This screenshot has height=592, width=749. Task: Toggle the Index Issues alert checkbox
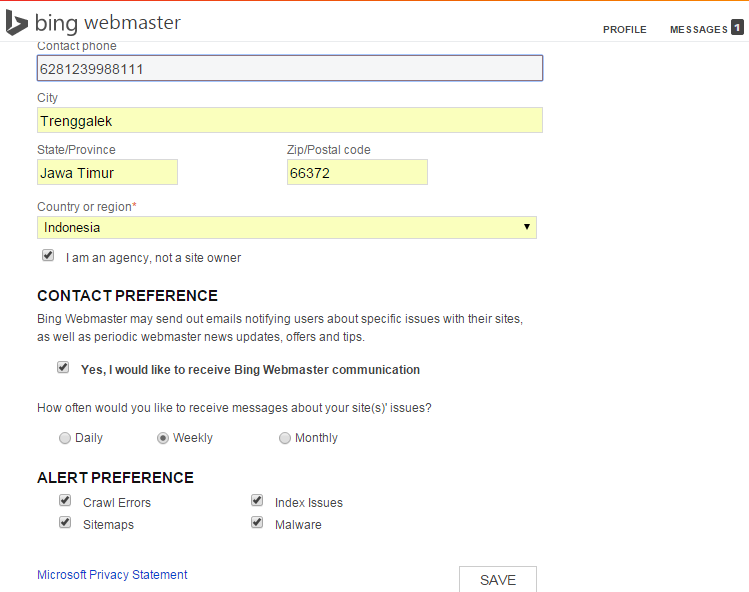pos(257,501)
